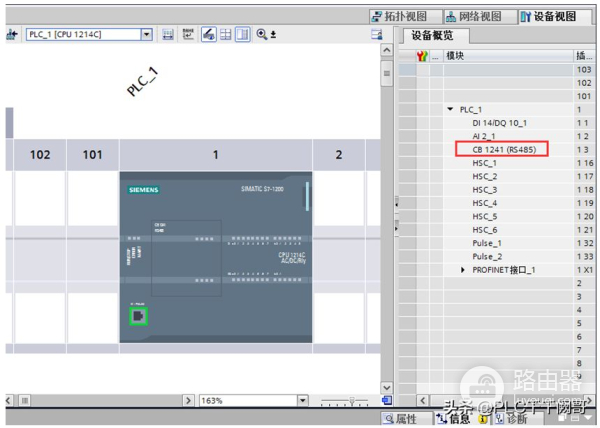Click the hardware catalog icon next to device selector
This screenshot has height=428, width=600.
tap(167, 34)
